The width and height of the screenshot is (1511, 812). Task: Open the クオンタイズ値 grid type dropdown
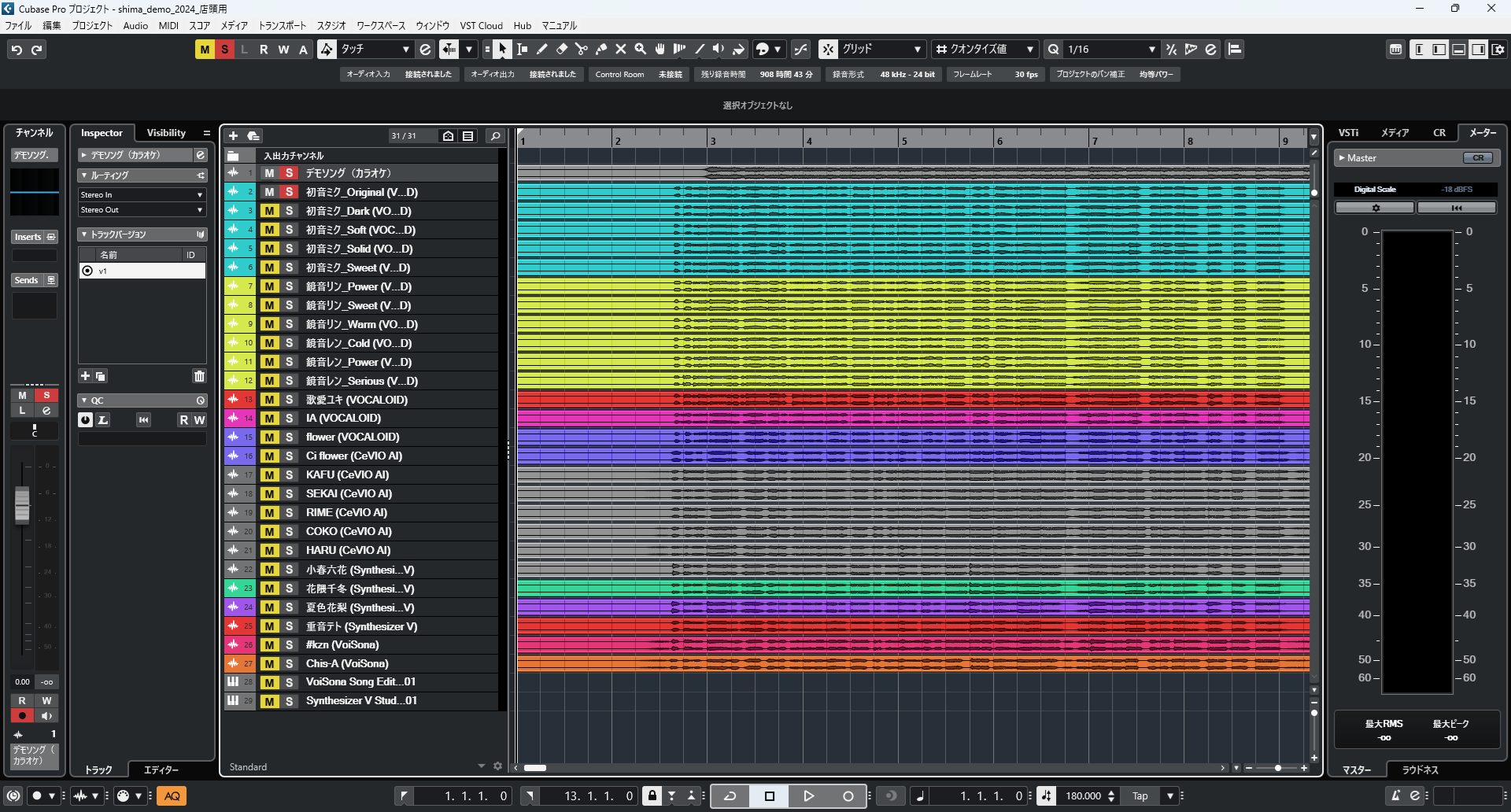pos(985,49)
